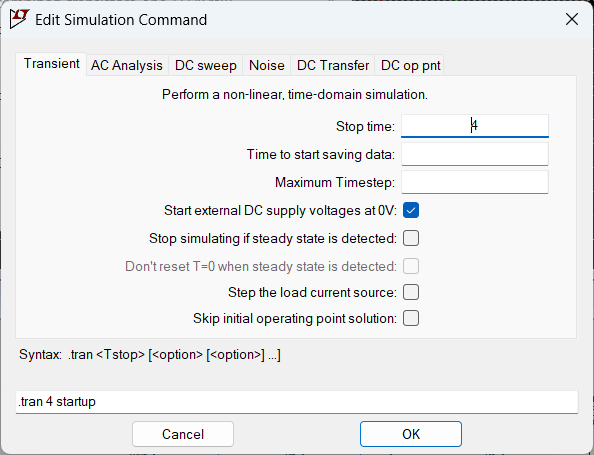Click the .tran 4 startup command text box
Screen dimensions: 594x455
(297, 402)
